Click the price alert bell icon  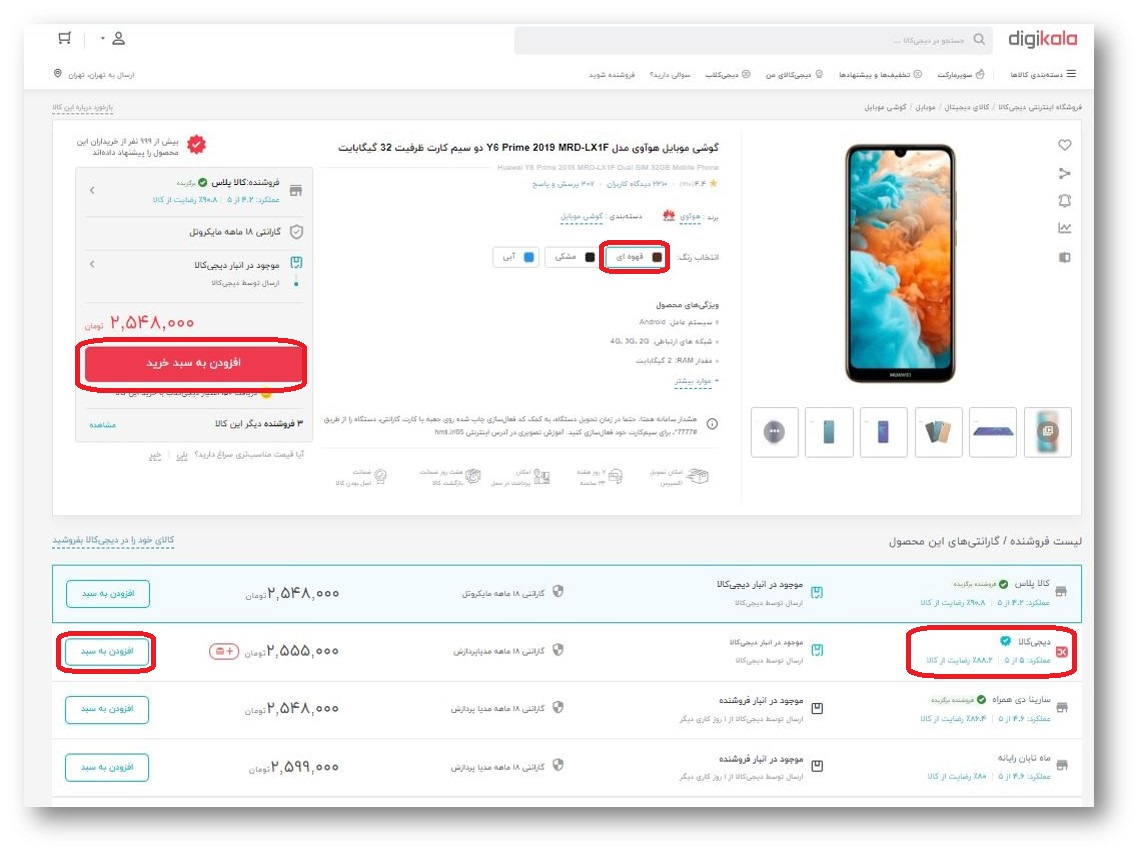coord(1065,201)
